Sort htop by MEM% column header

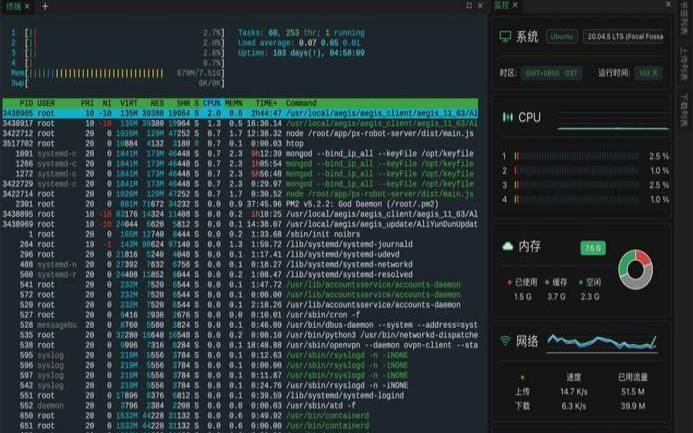click(234, 103)
